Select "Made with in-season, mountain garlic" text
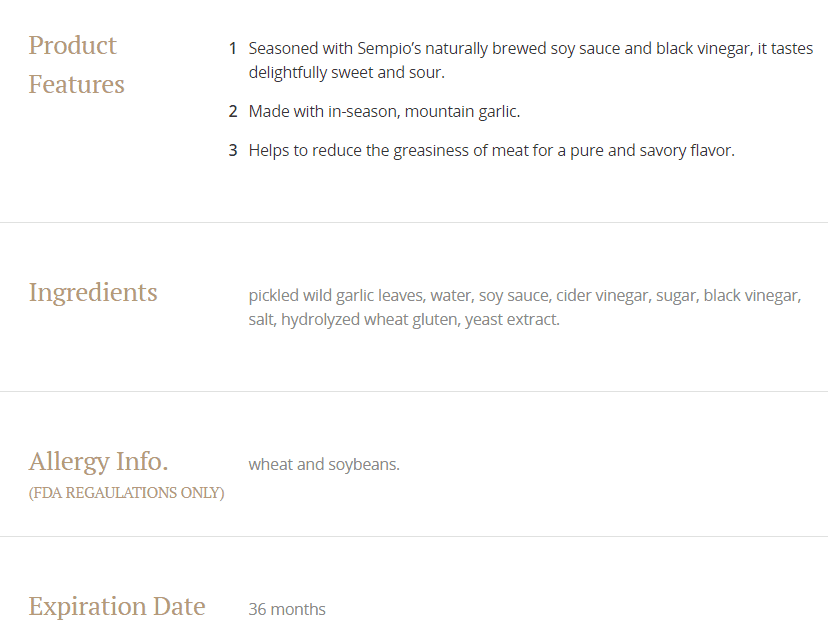This screenshot has width=828, height=631. (x=384, y=111)
